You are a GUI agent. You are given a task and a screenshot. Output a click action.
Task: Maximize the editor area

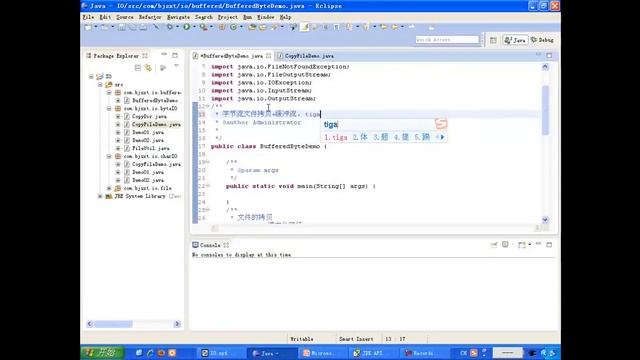[x=549, y=55]
